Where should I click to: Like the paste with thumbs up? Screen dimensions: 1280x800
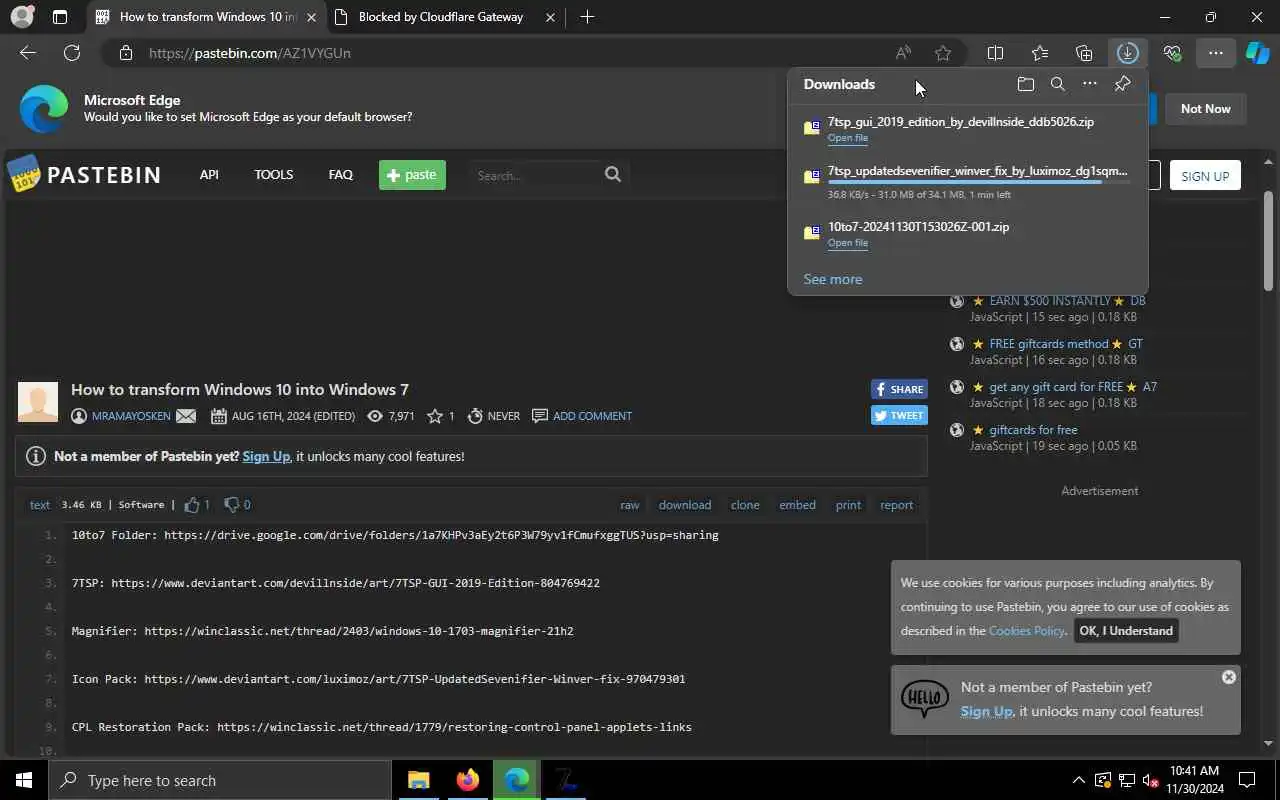192,505
